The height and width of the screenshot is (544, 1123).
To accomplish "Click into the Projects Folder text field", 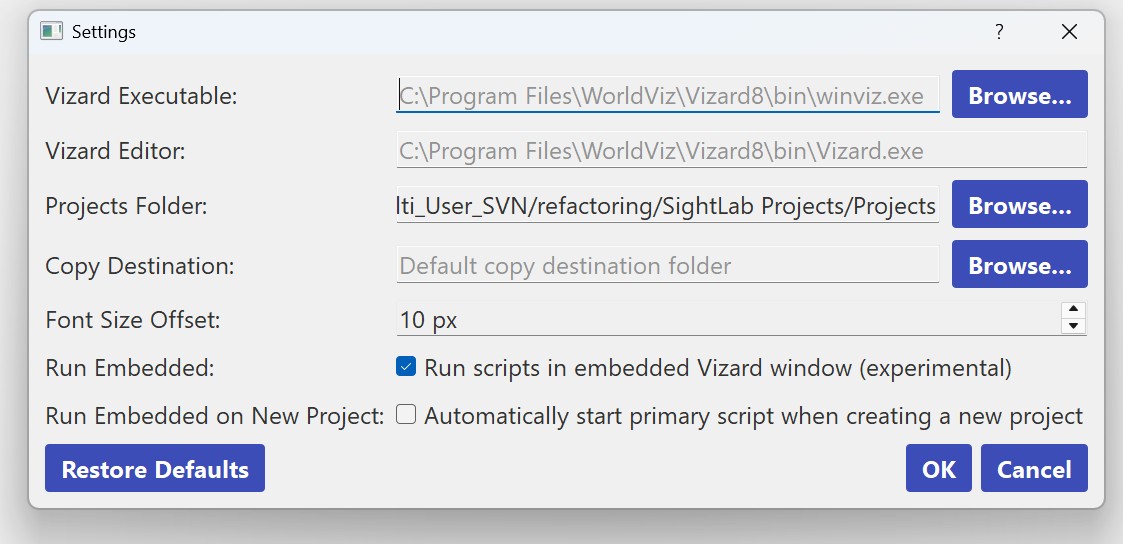I will click(667, 206).
